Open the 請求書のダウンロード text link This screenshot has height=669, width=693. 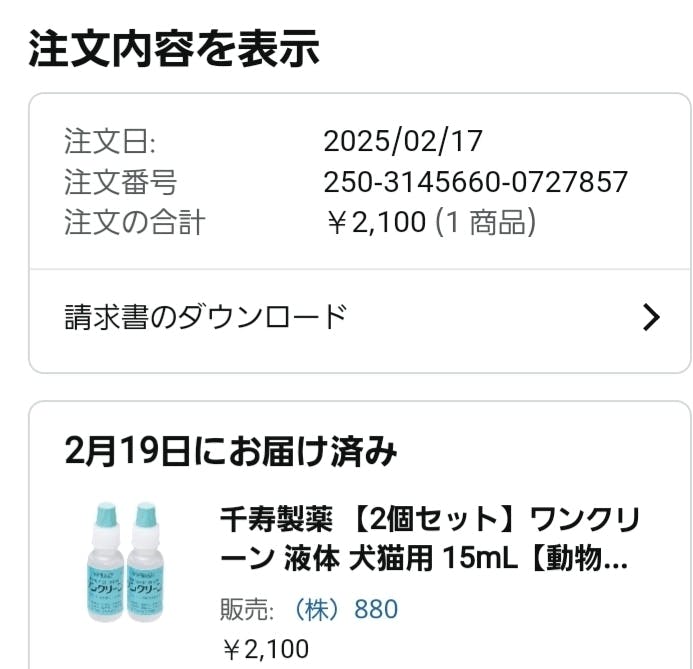coord(206,317)
